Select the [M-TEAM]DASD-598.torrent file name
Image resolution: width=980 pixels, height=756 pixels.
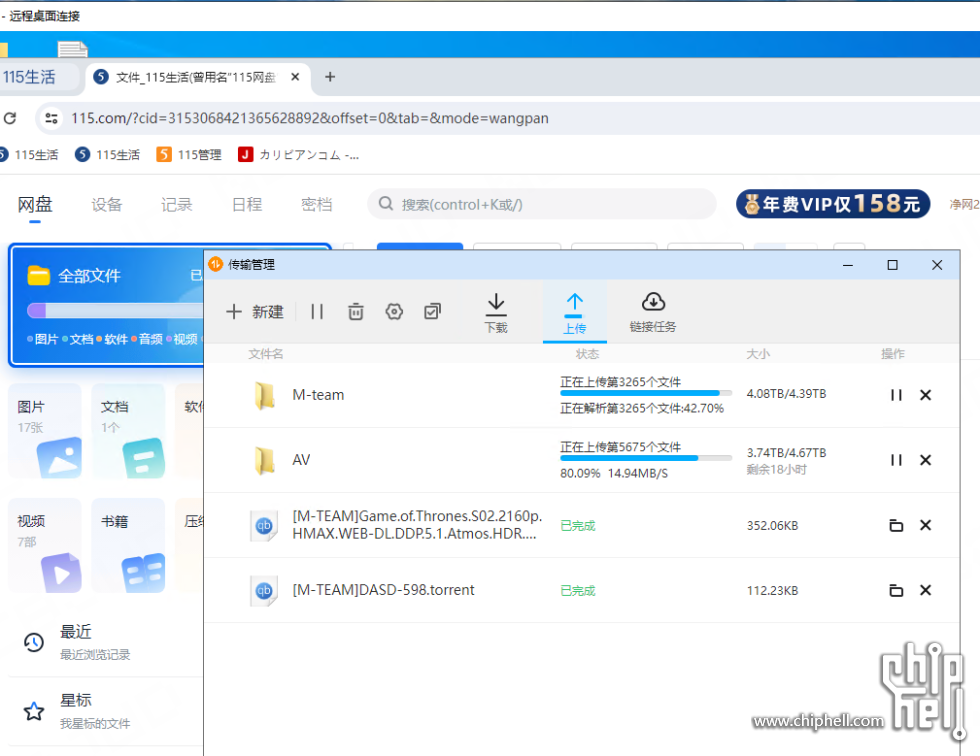[383, 590]
